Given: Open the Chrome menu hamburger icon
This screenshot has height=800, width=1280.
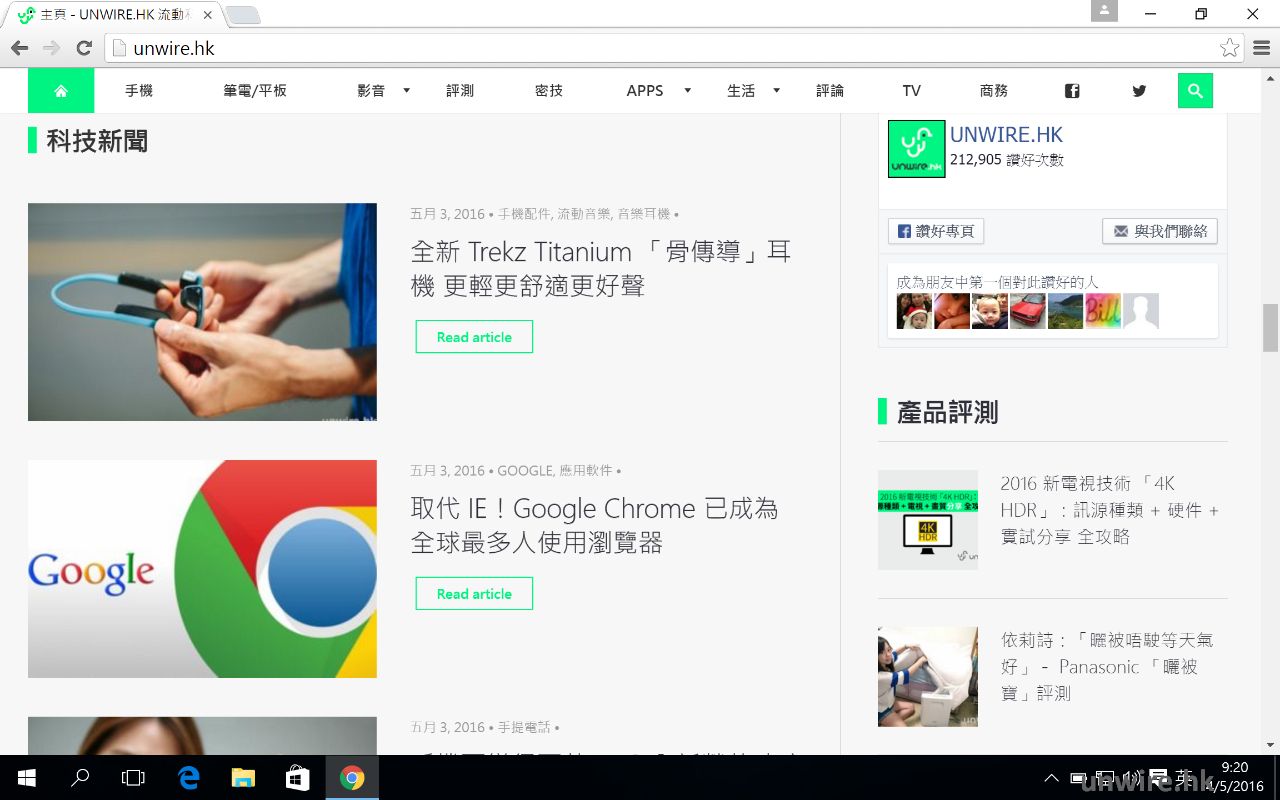Looking at the screenshot, I should [1261, 48].
